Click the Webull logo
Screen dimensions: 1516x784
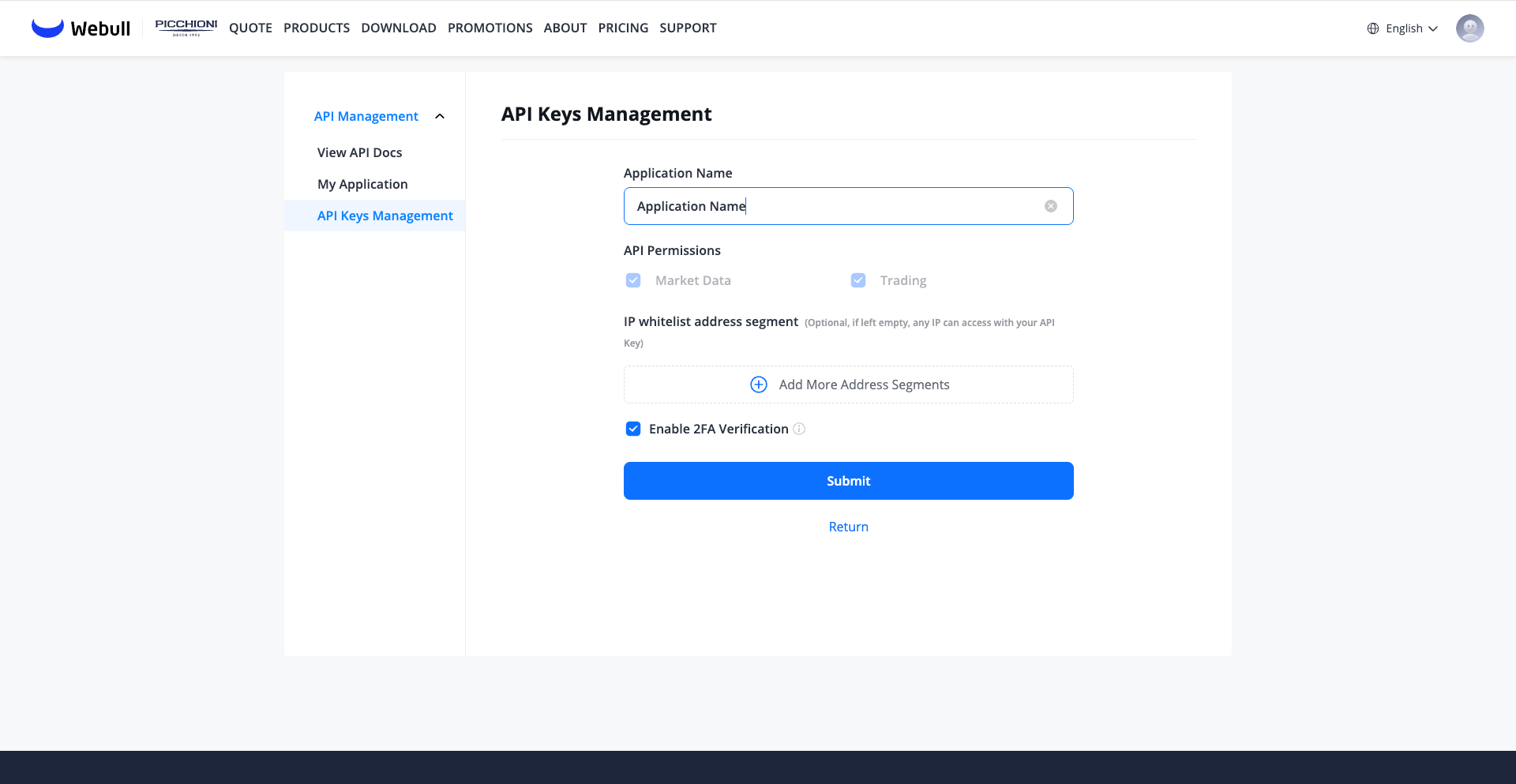[81, 28]
